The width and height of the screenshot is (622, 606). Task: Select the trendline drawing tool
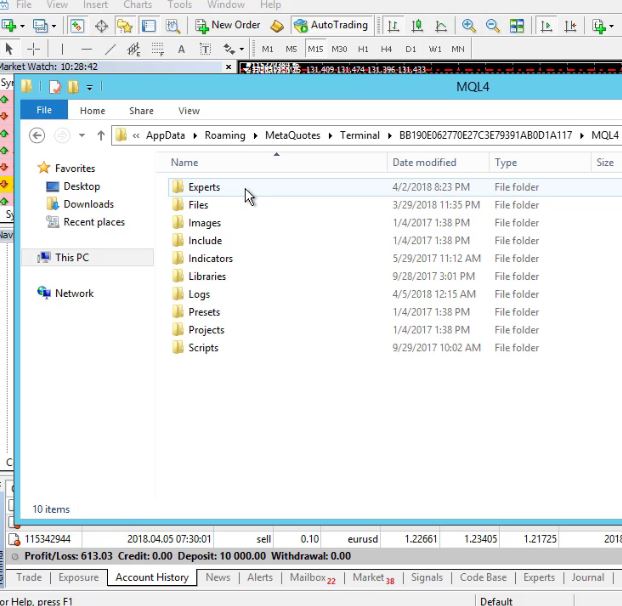pos(110,49)
